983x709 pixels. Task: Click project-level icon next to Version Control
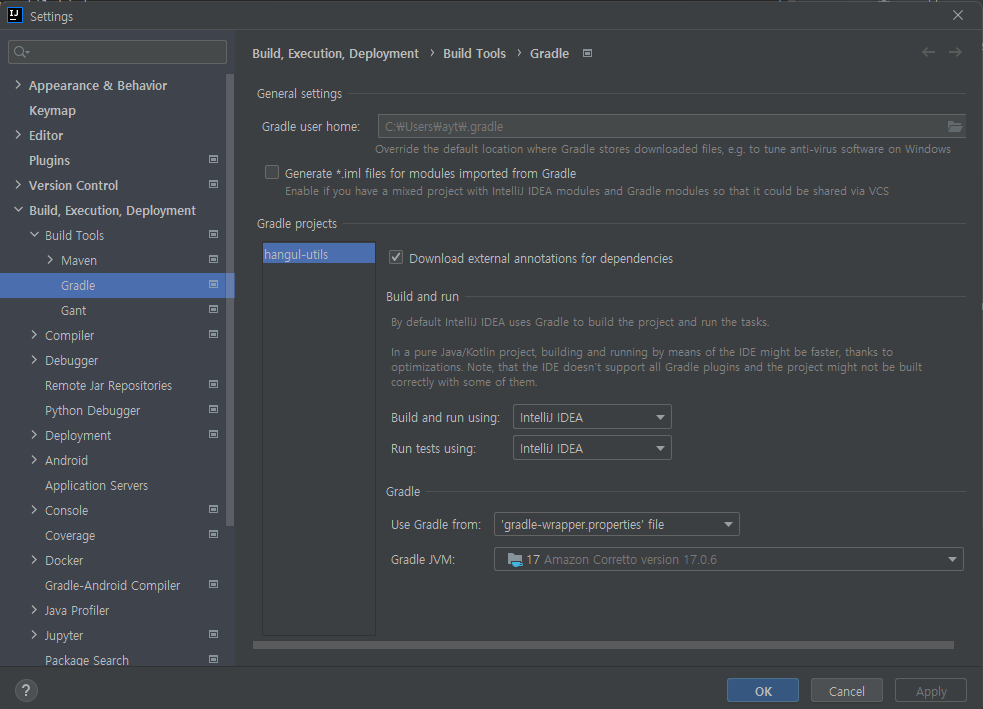click(x=213, y=185)
